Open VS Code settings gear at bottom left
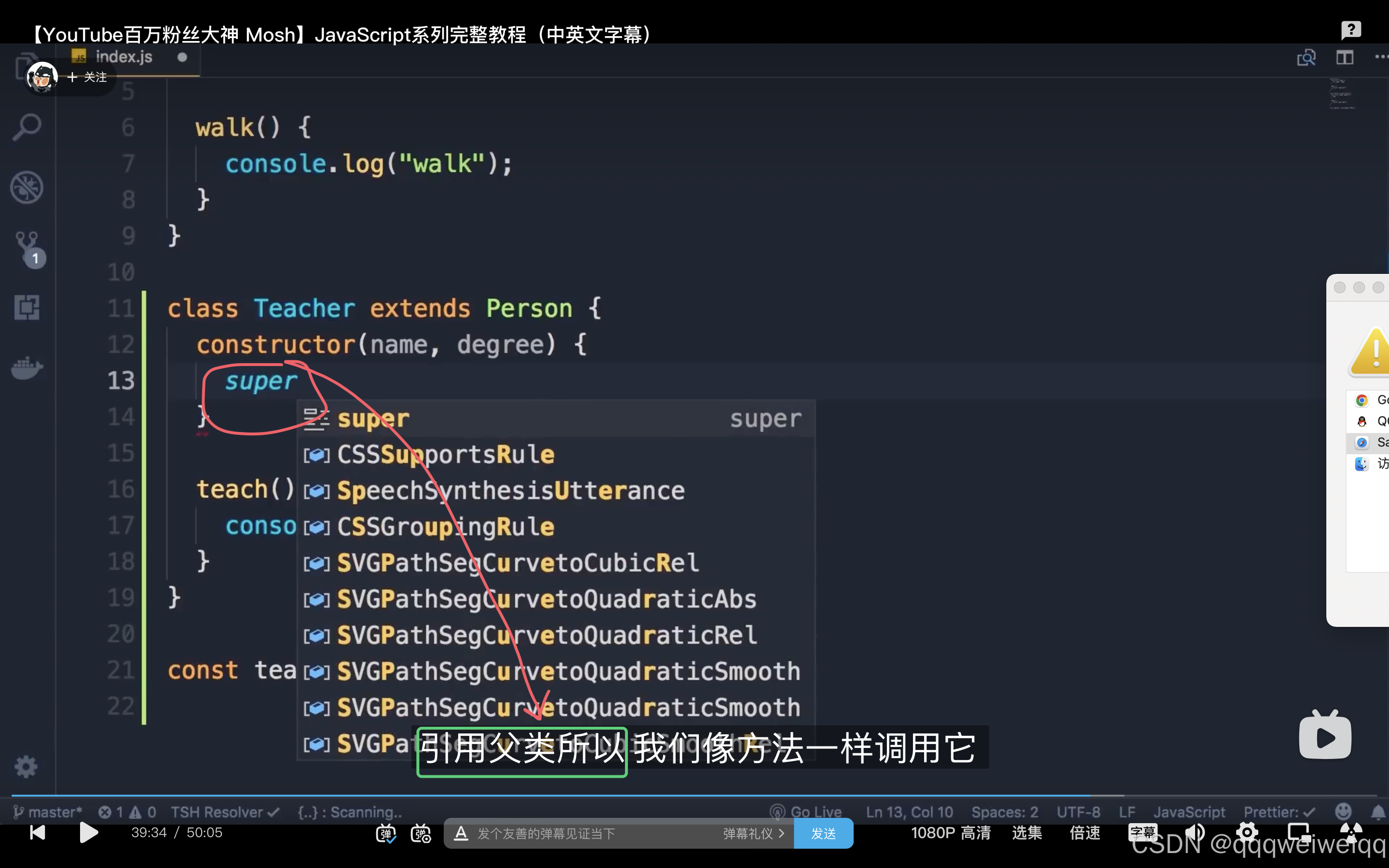This screenshot has width=1389, height=868. click(26, 766)
